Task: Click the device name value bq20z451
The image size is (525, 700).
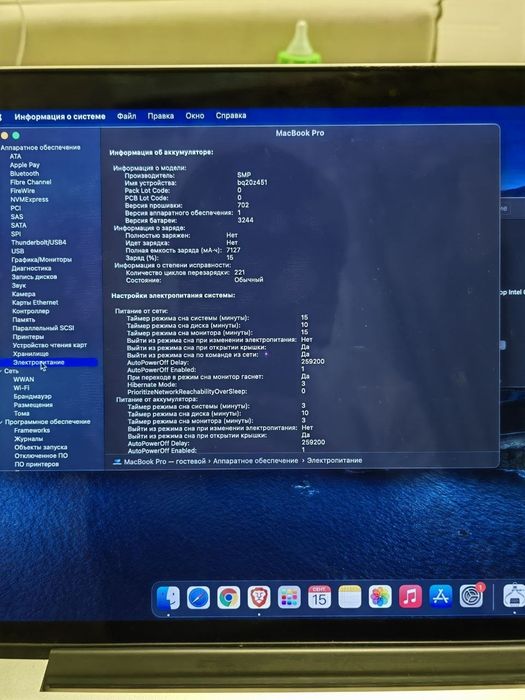Action: click(x=252, y=182)
